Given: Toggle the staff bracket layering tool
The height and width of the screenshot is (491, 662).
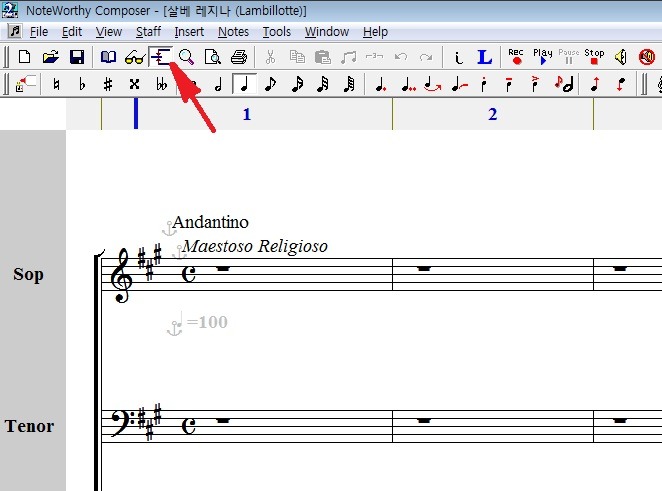Looking at the screenshot, I should 161,57.
